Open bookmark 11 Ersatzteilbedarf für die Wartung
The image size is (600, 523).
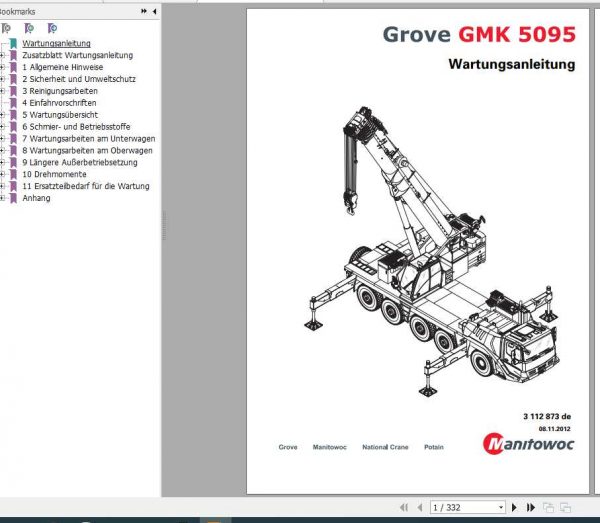click(x=86, y=186)
